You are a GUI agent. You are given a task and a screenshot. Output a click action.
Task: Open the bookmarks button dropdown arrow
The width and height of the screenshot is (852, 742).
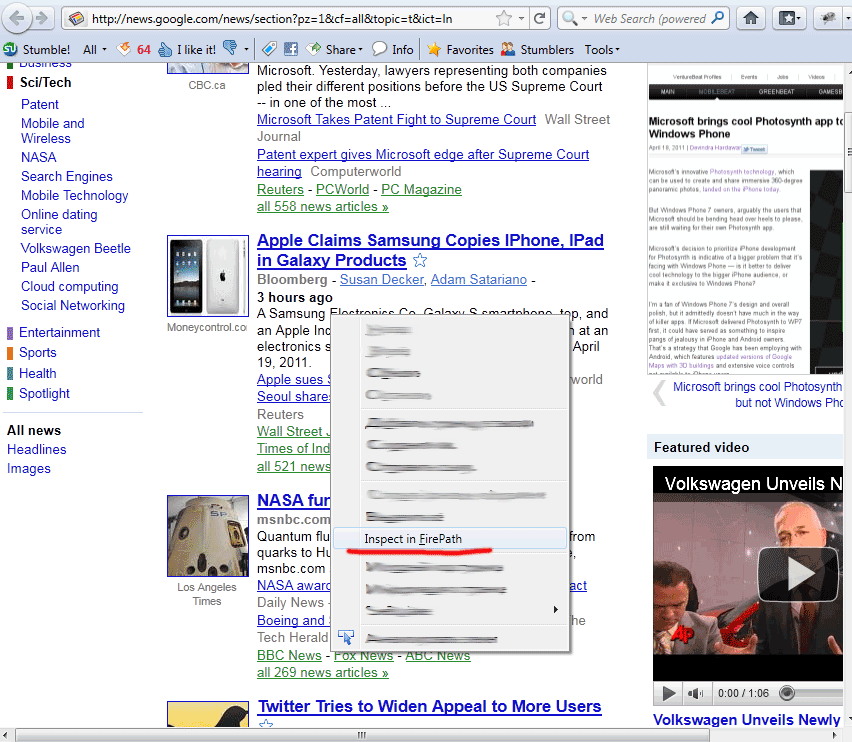click(798, 18)
